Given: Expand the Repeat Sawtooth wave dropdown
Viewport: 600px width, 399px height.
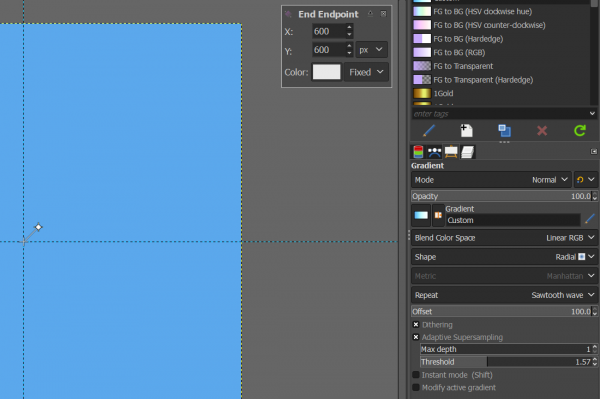Looking at the screenshot, I should (504, 295).
